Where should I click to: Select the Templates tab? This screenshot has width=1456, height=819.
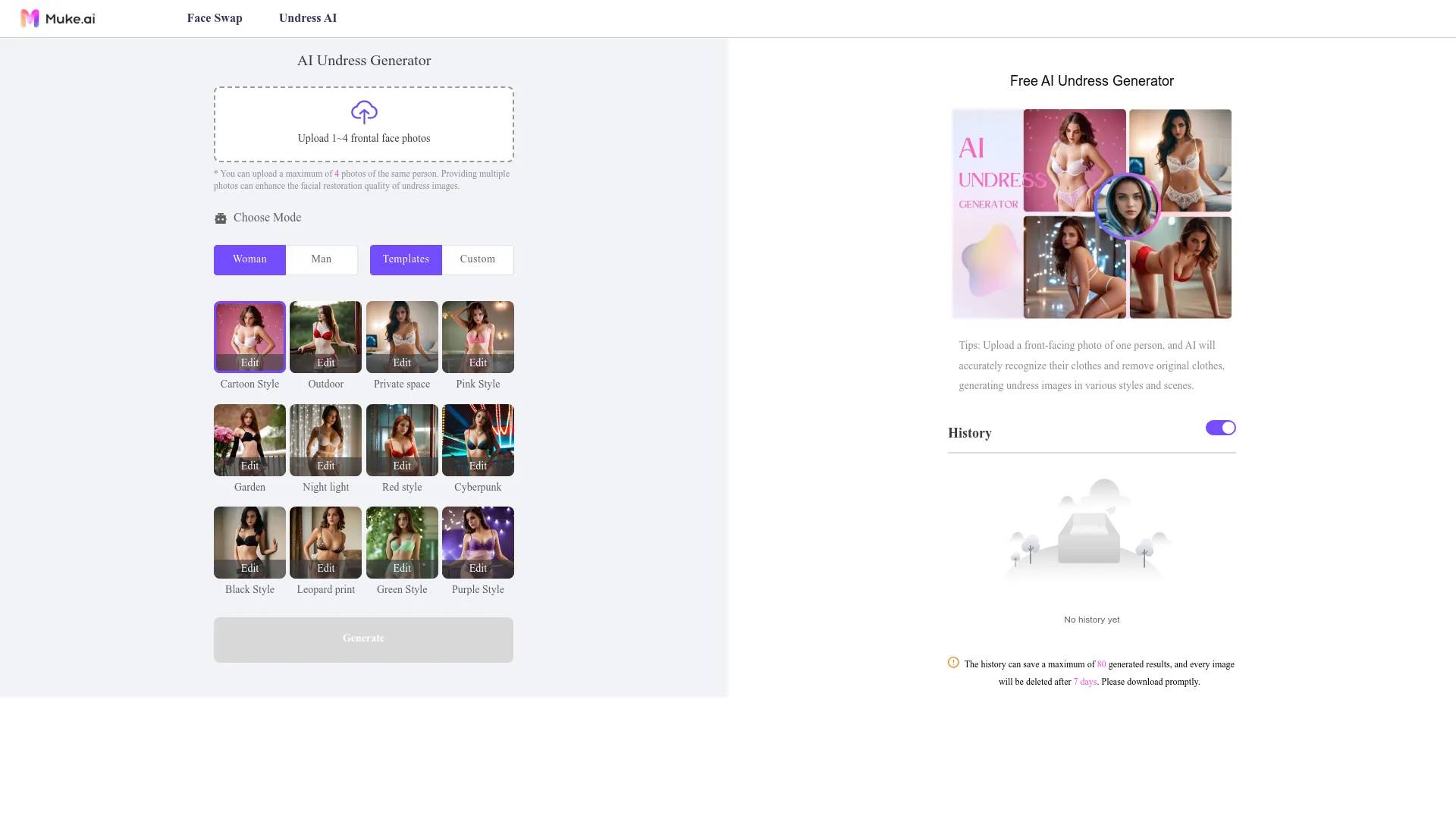click(x=405, y=259)
